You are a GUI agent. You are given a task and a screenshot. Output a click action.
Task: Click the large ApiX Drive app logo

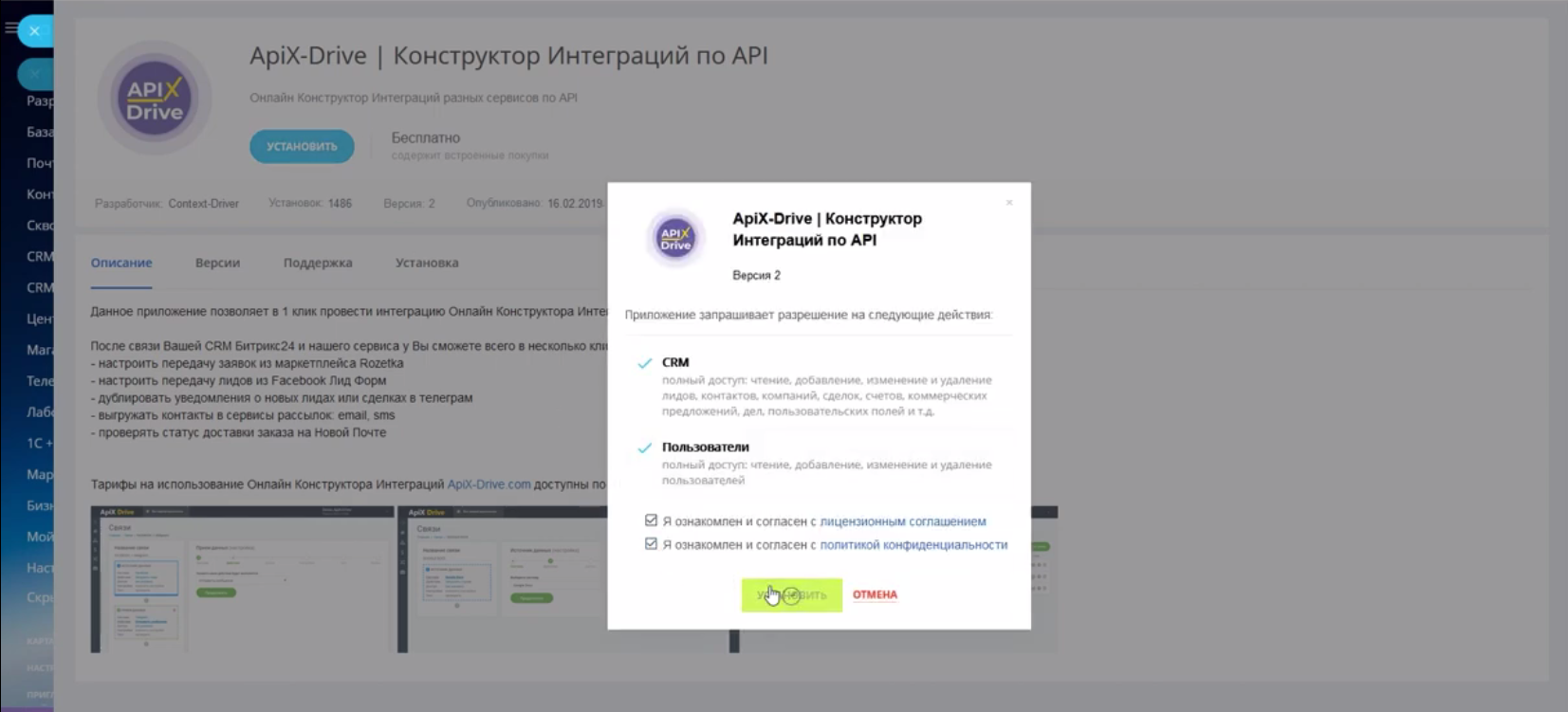(155, 99)
